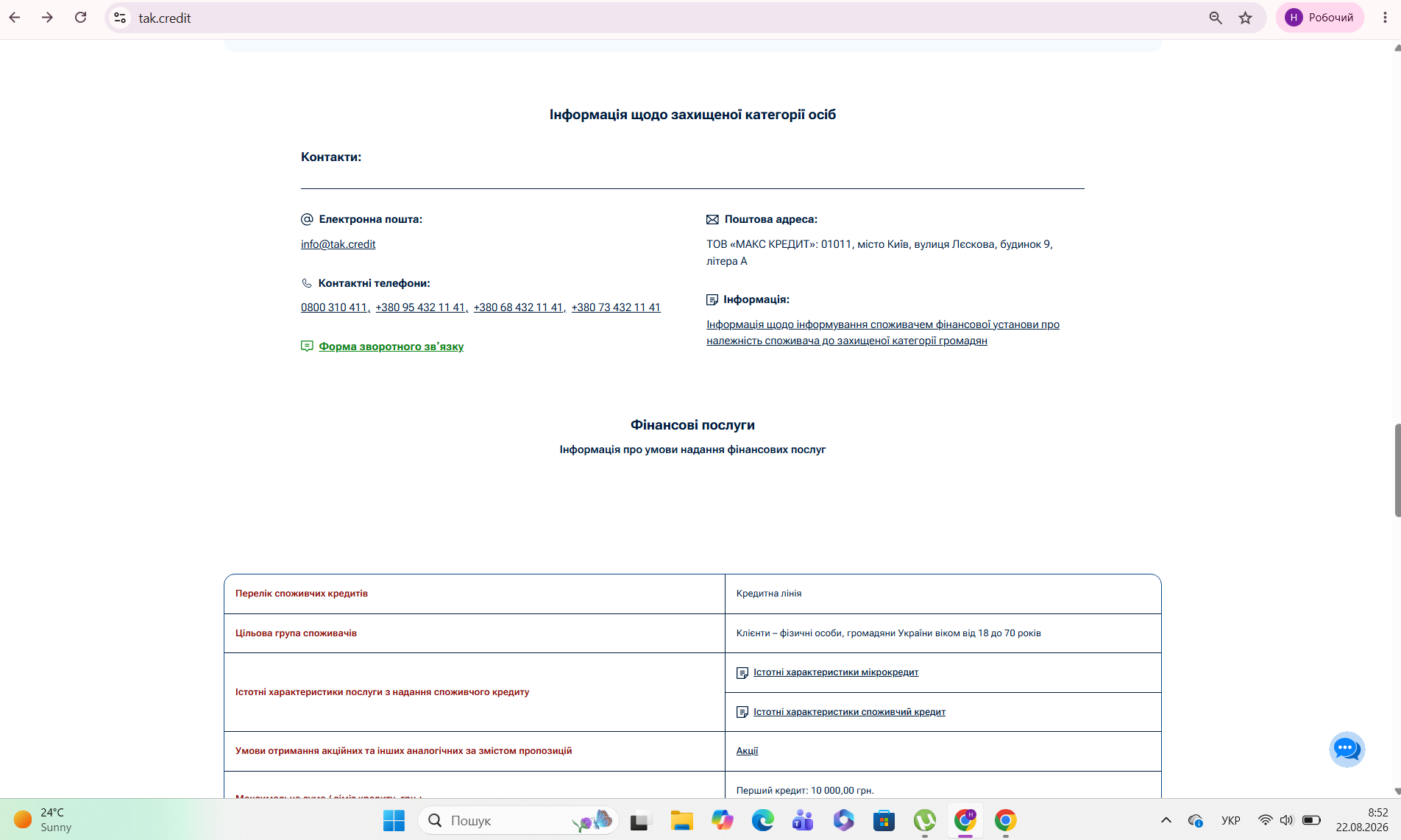Viewport: 1401px width, 840px height.
Task: Switch to second Chrome icon in taskbar
Action: 1005,820
